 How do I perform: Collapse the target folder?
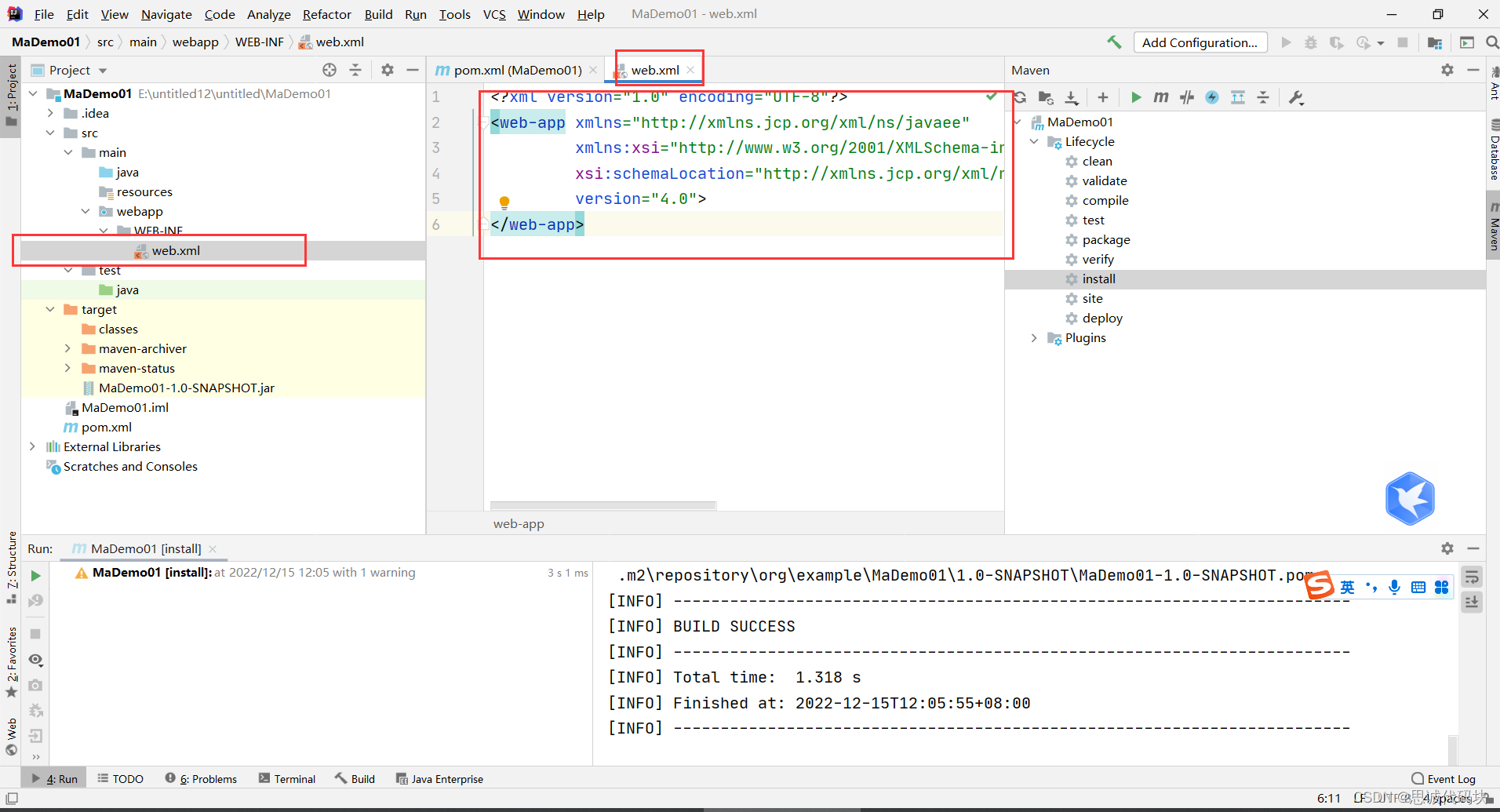point(50,309)
